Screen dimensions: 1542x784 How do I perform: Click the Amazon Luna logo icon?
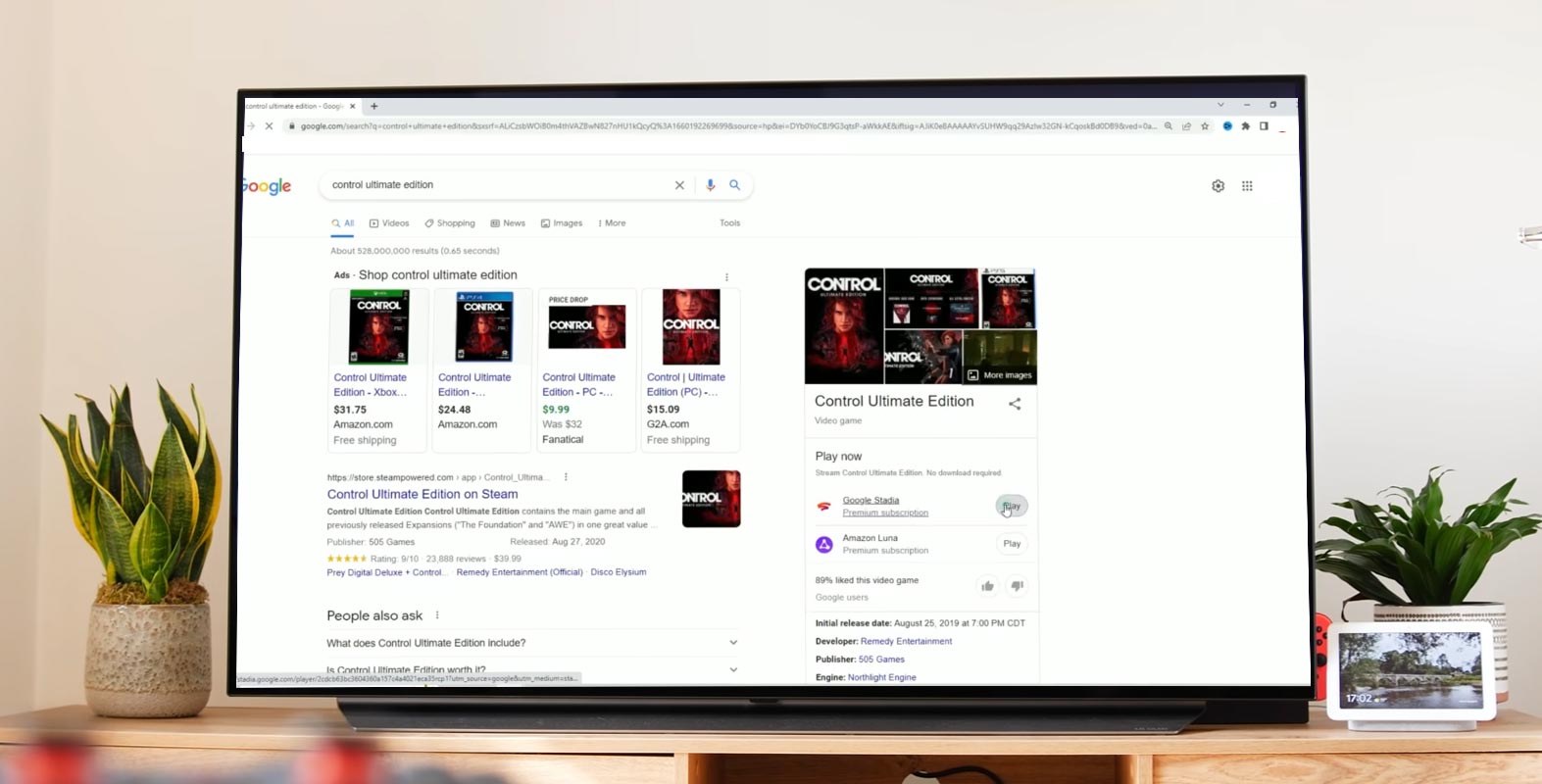[x=824, y=544]
